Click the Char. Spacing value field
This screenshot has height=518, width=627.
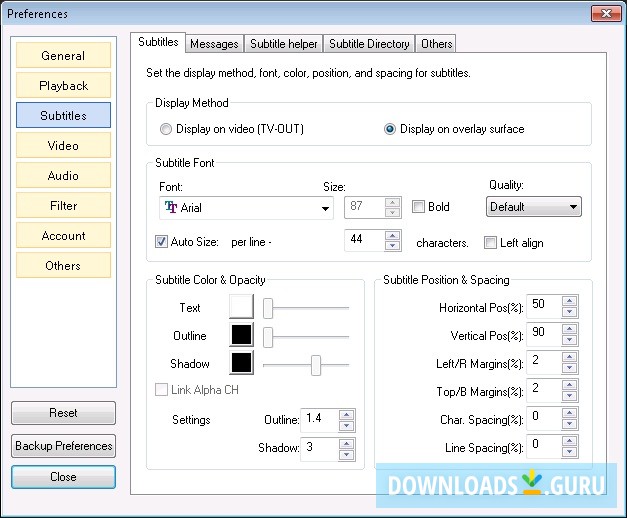[544, 418]
